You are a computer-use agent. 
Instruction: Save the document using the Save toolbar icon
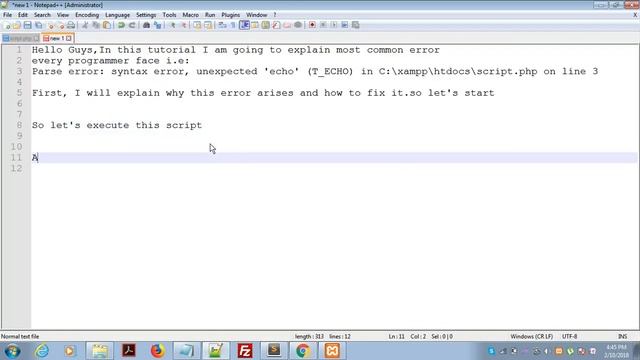(x=27, y=25)
